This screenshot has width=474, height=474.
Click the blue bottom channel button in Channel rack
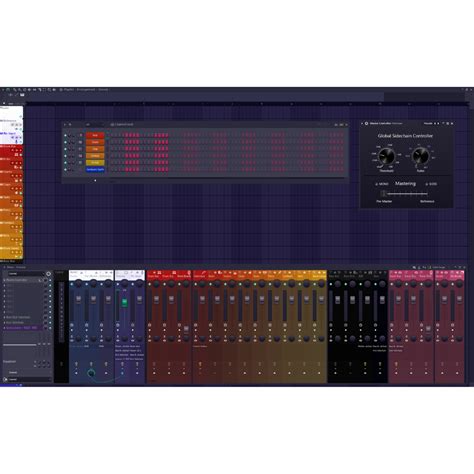95,169
